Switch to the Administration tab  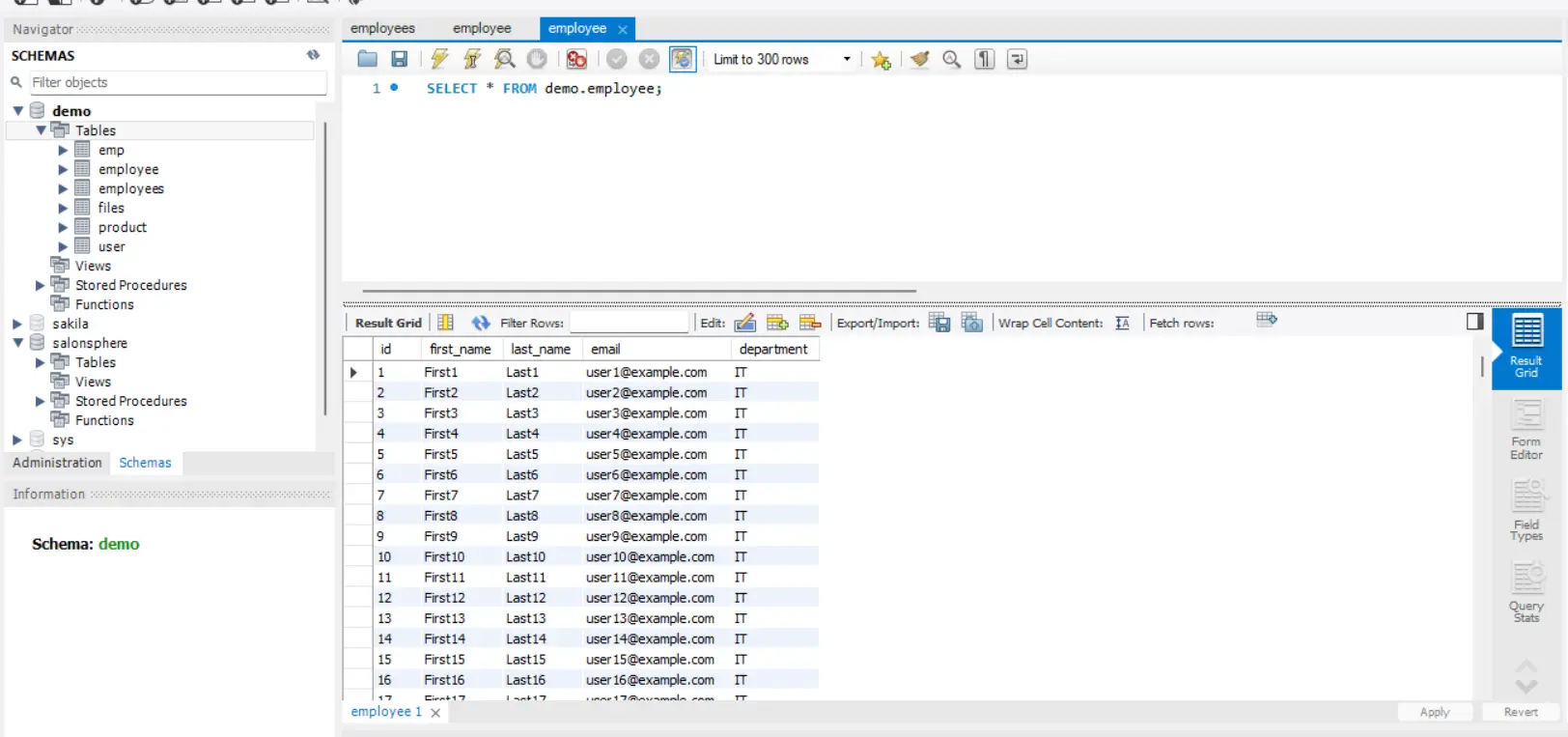click(x=57, y=463)
